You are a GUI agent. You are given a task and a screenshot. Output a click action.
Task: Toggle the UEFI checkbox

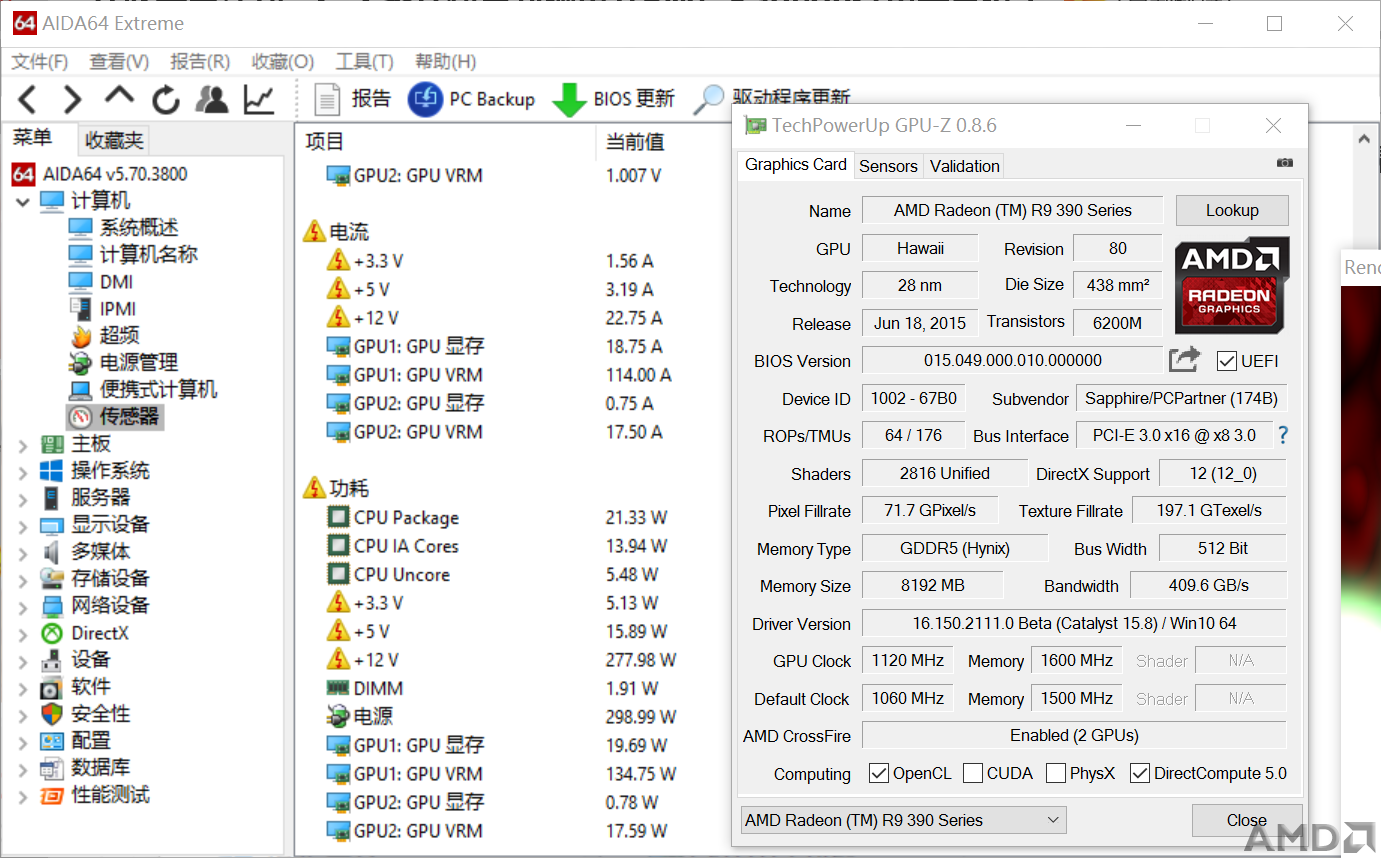[1227, 361]
